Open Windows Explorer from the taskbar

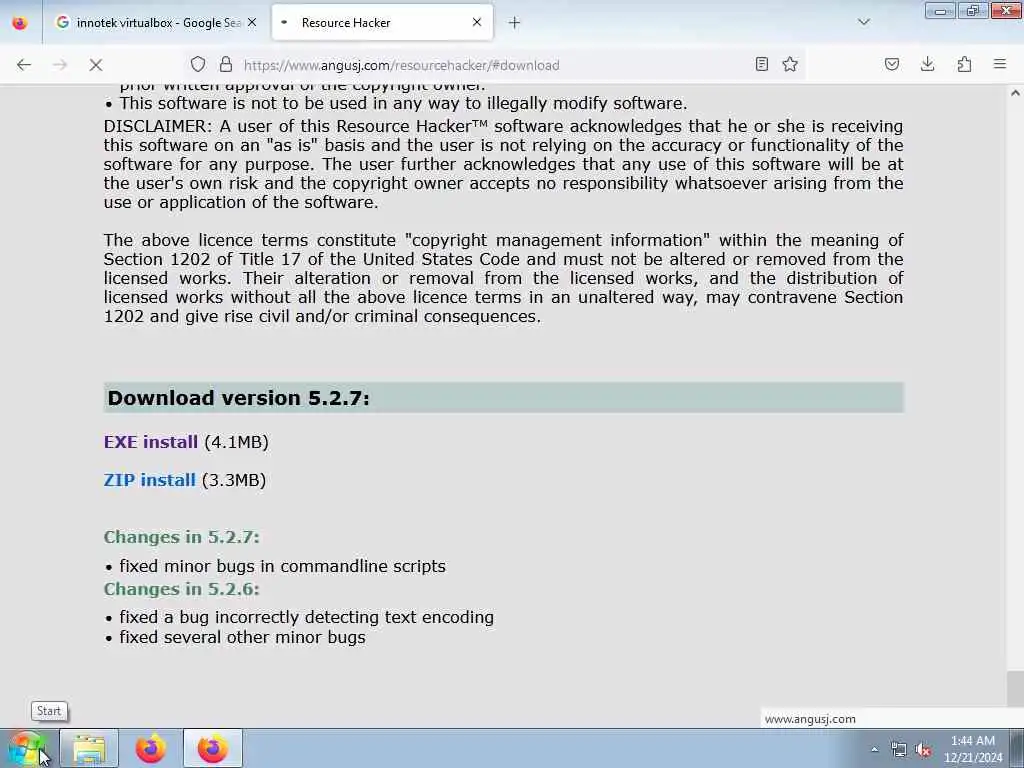pyautogui.click(x=89, y=748)
